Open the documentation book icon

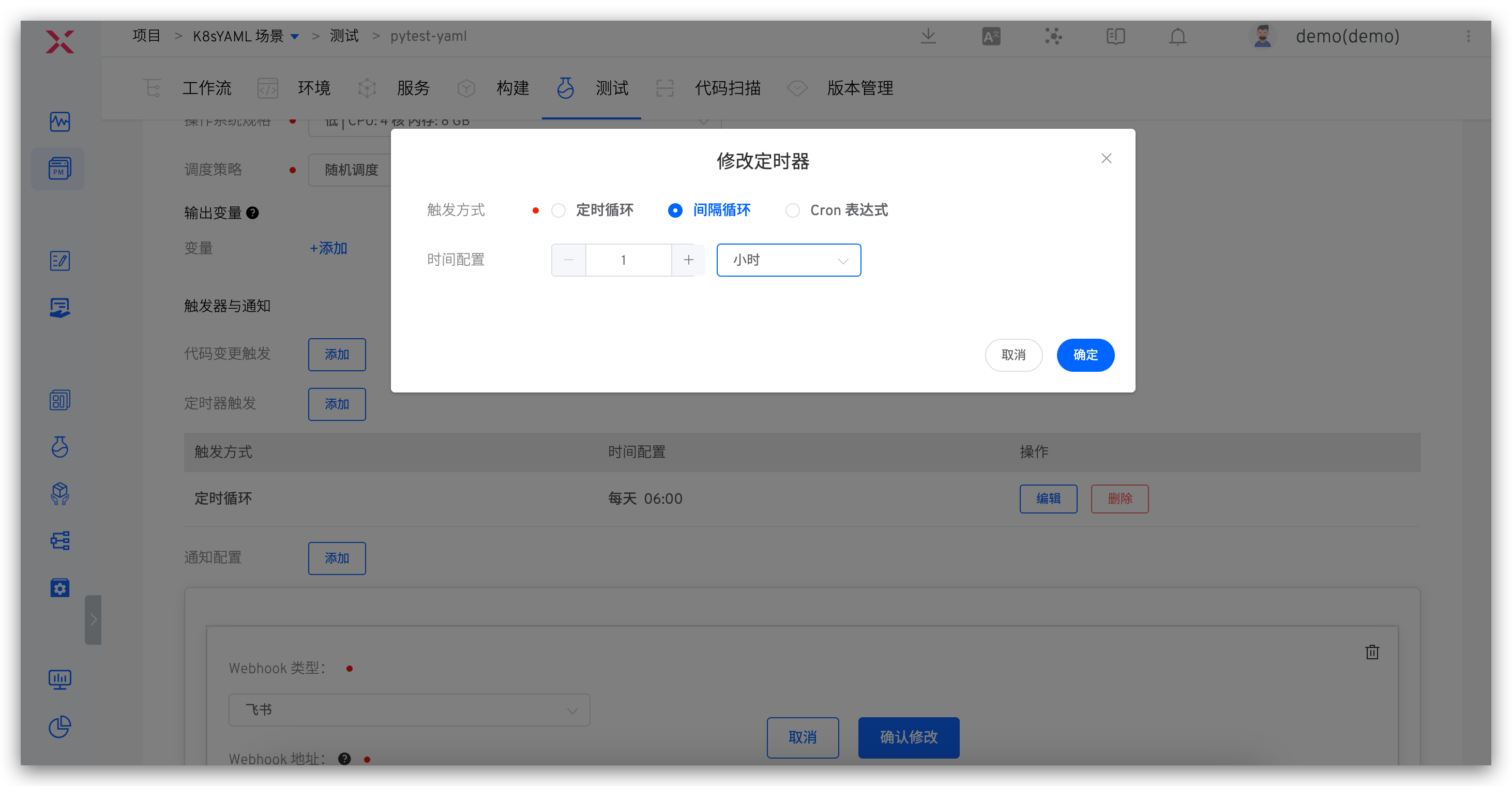pyautogui.click(x=1115, y=36)
